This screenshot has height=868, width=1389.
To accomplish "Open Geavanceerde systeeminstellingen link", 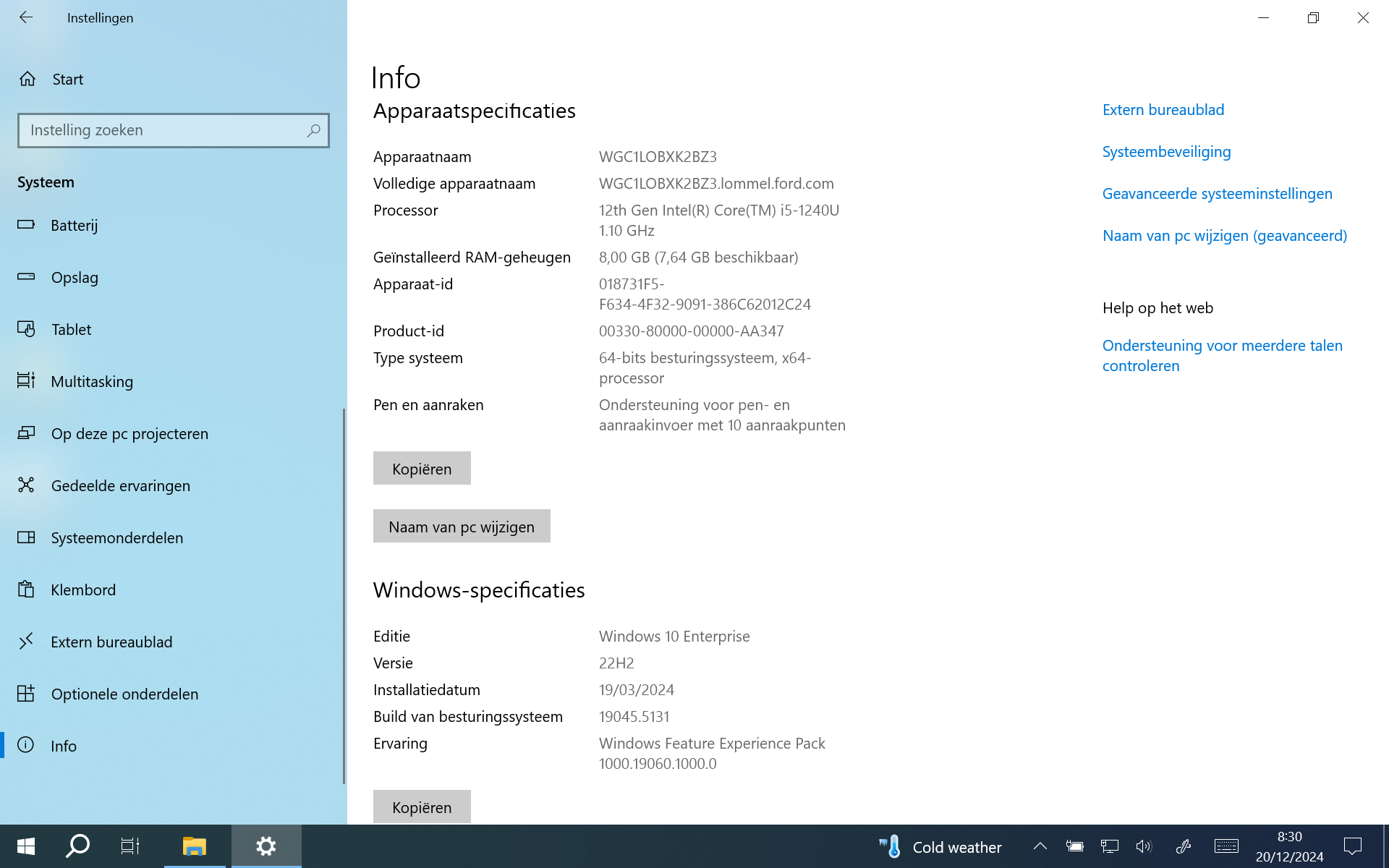I will (x=1217, y=194).
